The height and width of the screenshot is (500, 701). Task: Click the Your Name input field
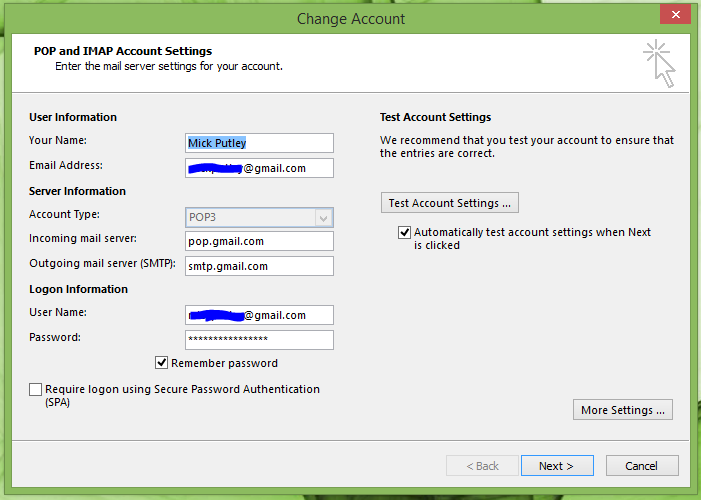coord(259,143)
